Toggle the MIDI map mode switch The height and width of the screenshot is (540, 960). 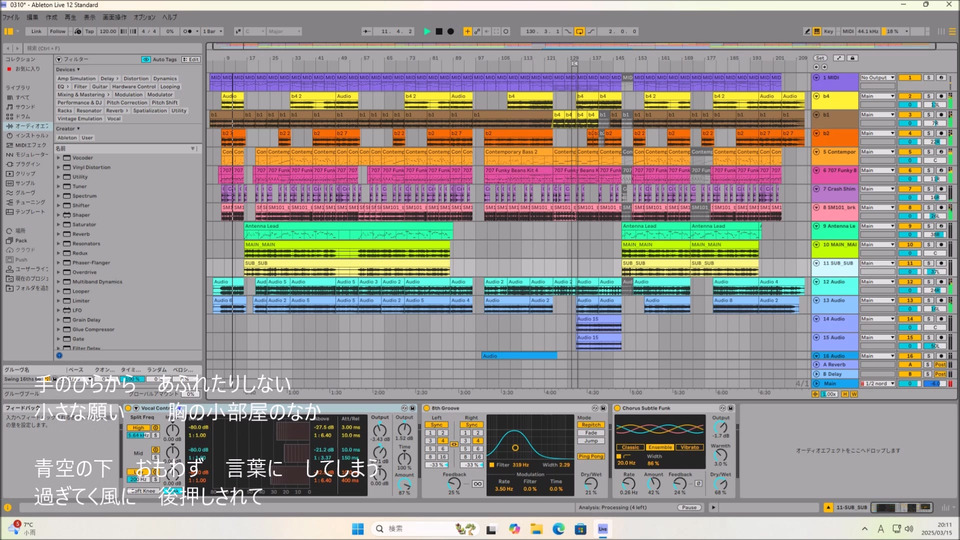point(848,31)
